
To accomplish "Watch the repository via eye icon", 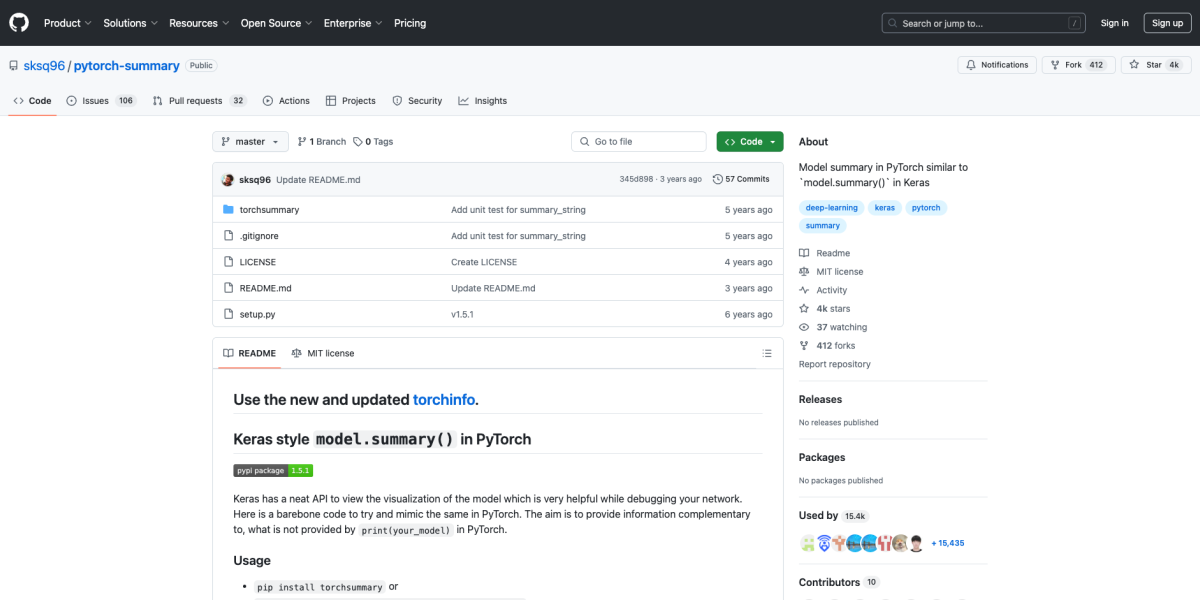I will click(x=802, y=326).
